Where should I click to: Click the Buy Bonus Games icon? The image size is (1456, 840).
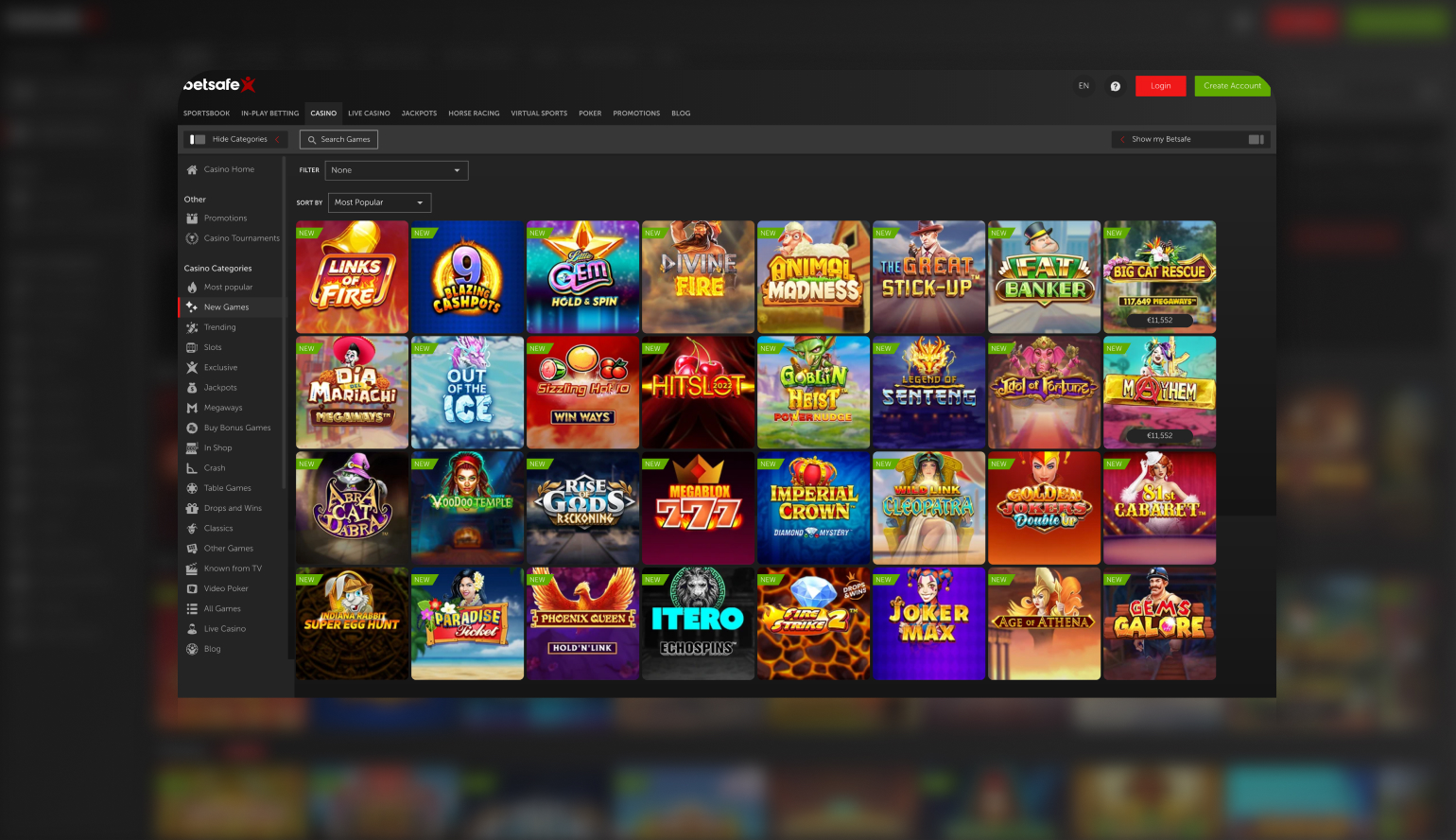pos(192,429)
